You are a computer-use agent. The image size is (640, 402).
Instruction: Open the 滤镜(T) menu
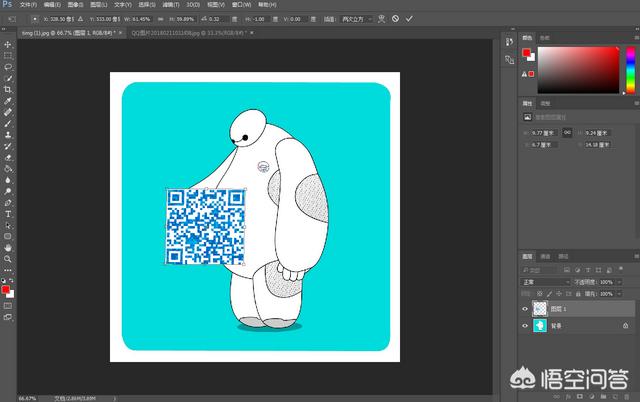(x=171, y=4)
